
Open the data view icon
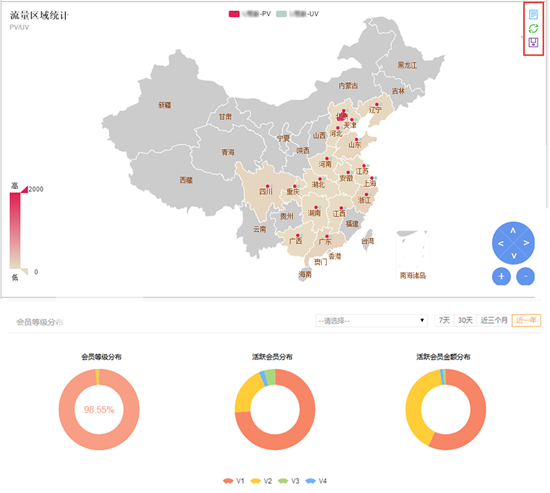pyautogui.click(x=533, y=14)
